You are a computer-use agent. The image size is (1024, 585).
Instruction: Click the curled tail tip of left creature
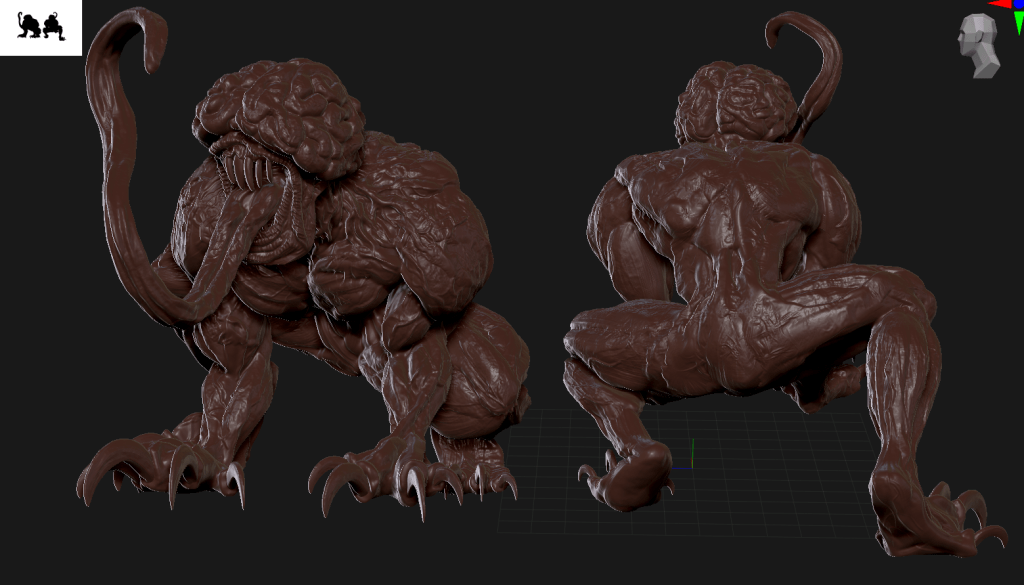point(150,45)
